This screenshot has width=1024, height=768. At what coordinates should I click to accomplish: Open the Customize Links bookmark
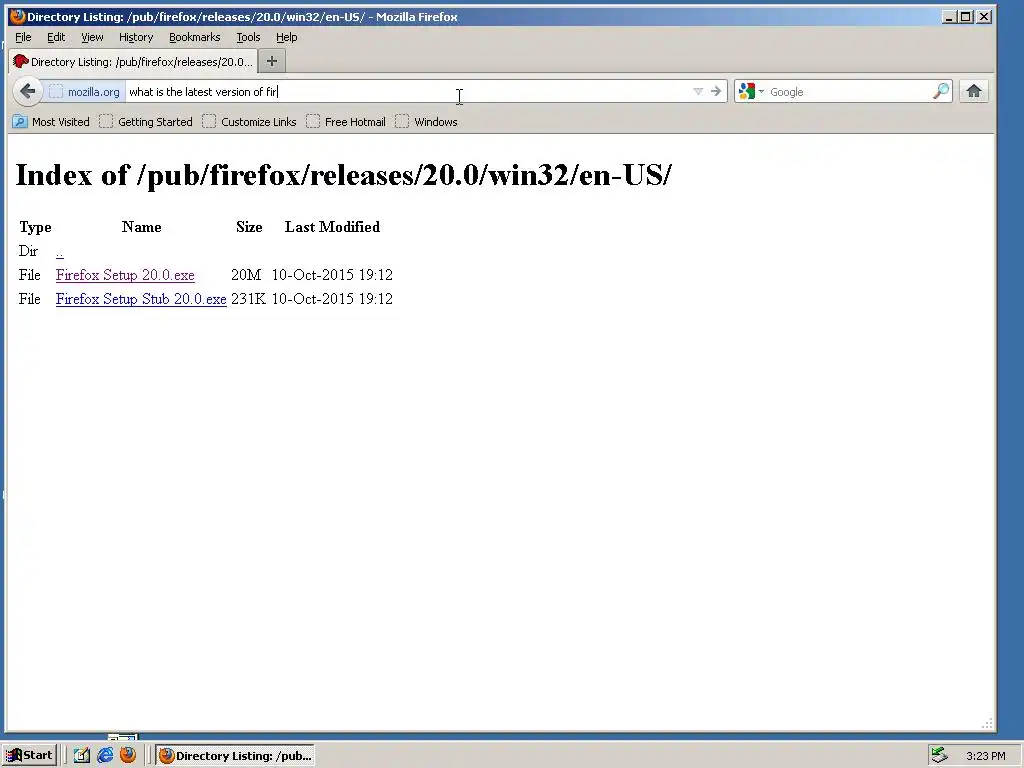249,121
